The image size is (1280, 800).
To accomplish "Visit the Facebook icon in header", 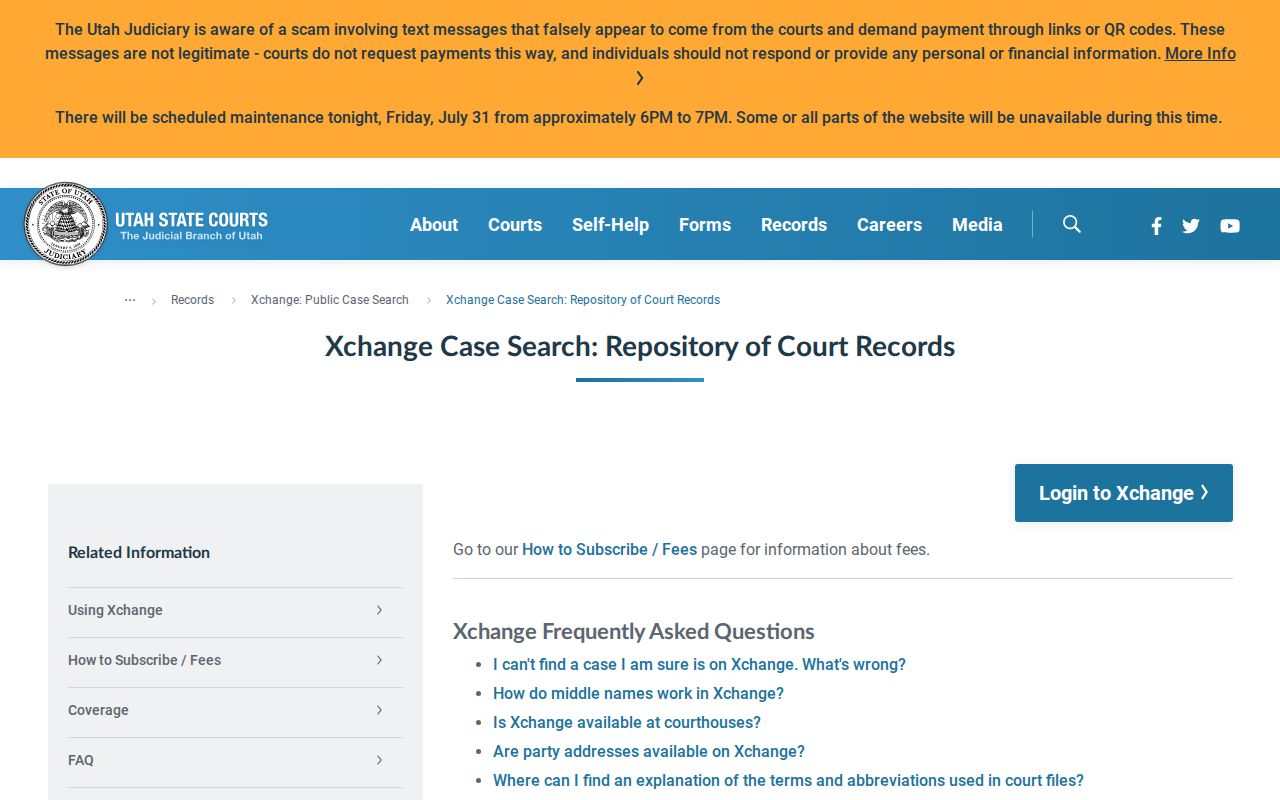I will click(1156, 226).
